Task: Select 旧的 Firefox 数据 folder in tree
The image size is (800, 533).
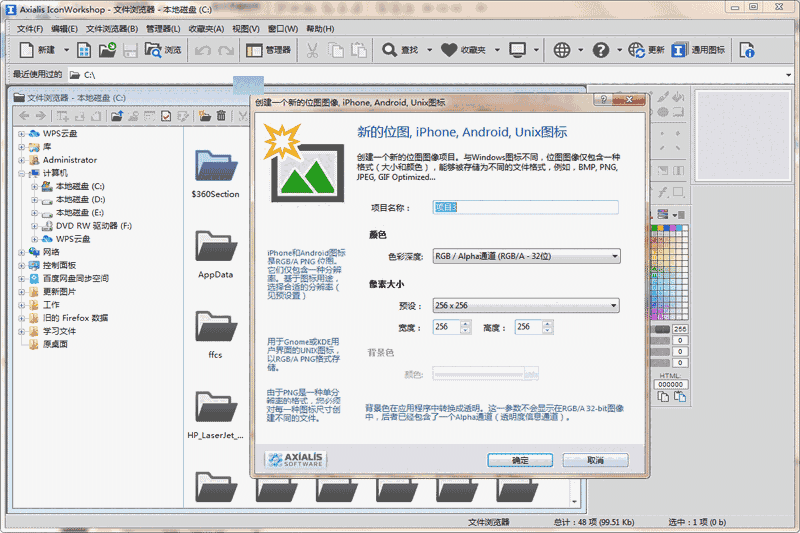Action: (75, 318)
